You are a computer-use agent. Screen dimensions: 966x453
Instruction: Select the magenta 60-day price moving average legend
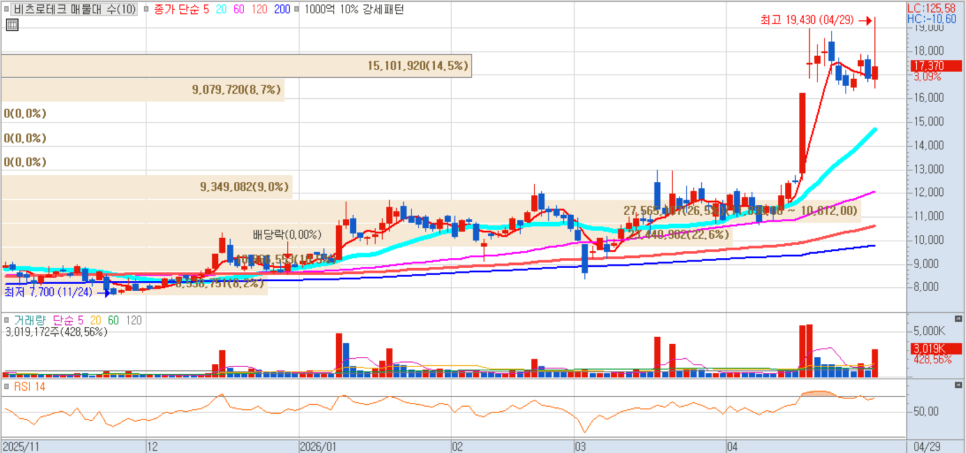click(x=237, y=10)
